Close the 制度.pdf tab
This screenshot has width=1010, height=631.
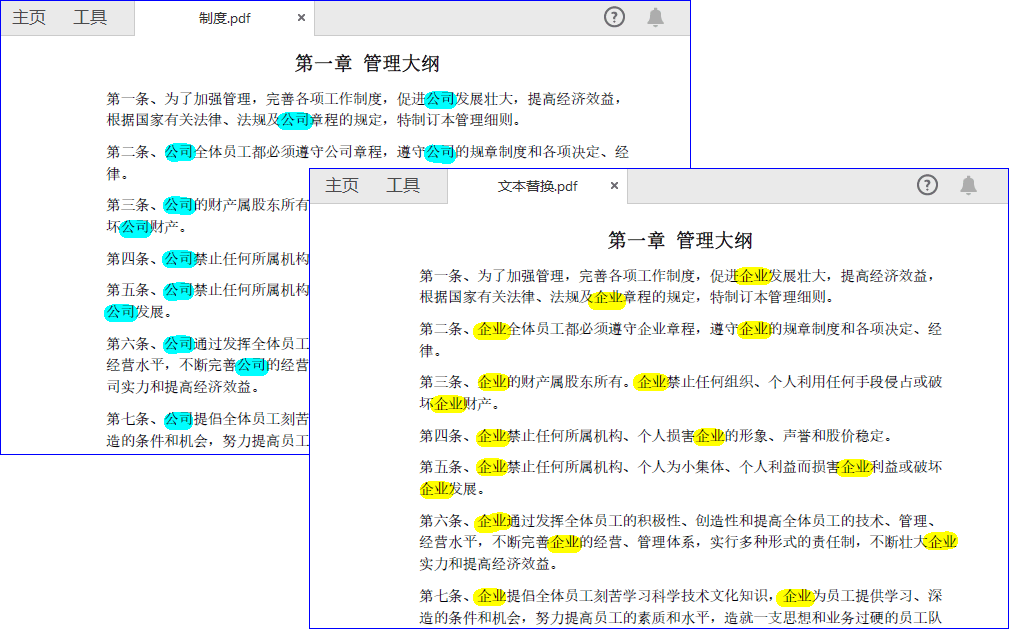[301, 18]
